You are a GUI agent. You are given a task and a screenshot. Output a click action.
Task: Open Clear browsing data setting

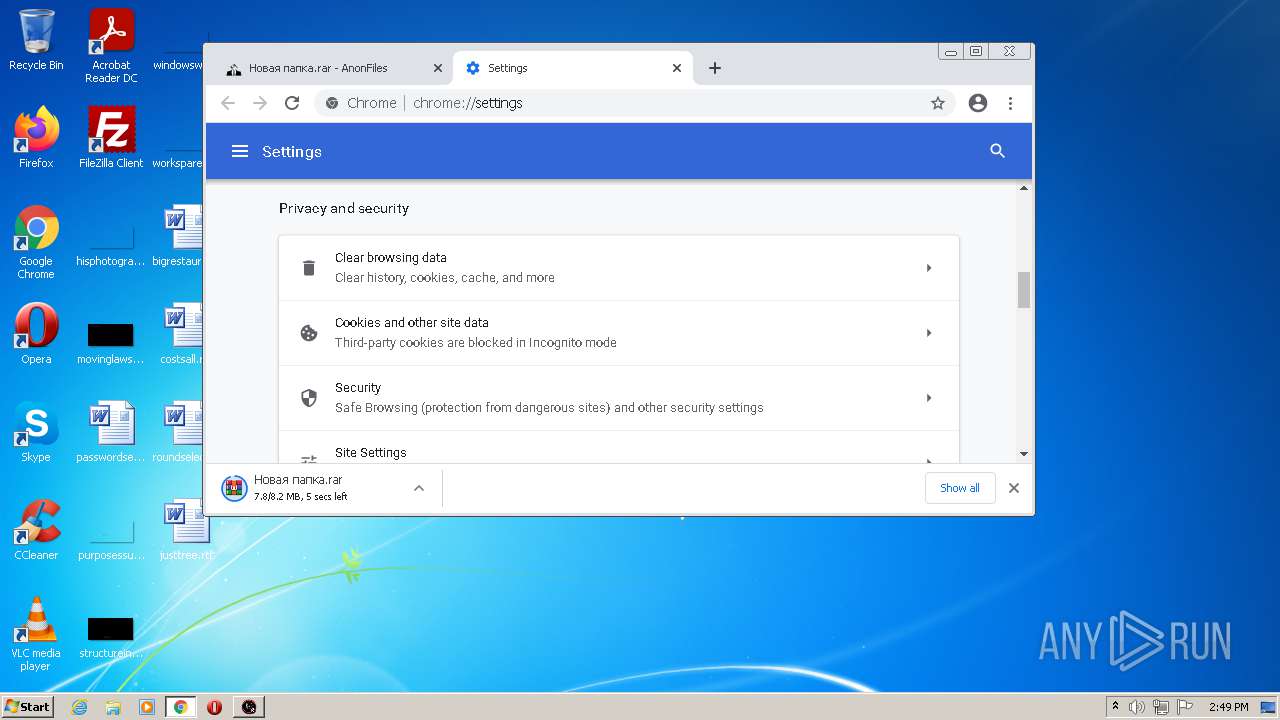(619, 268)
